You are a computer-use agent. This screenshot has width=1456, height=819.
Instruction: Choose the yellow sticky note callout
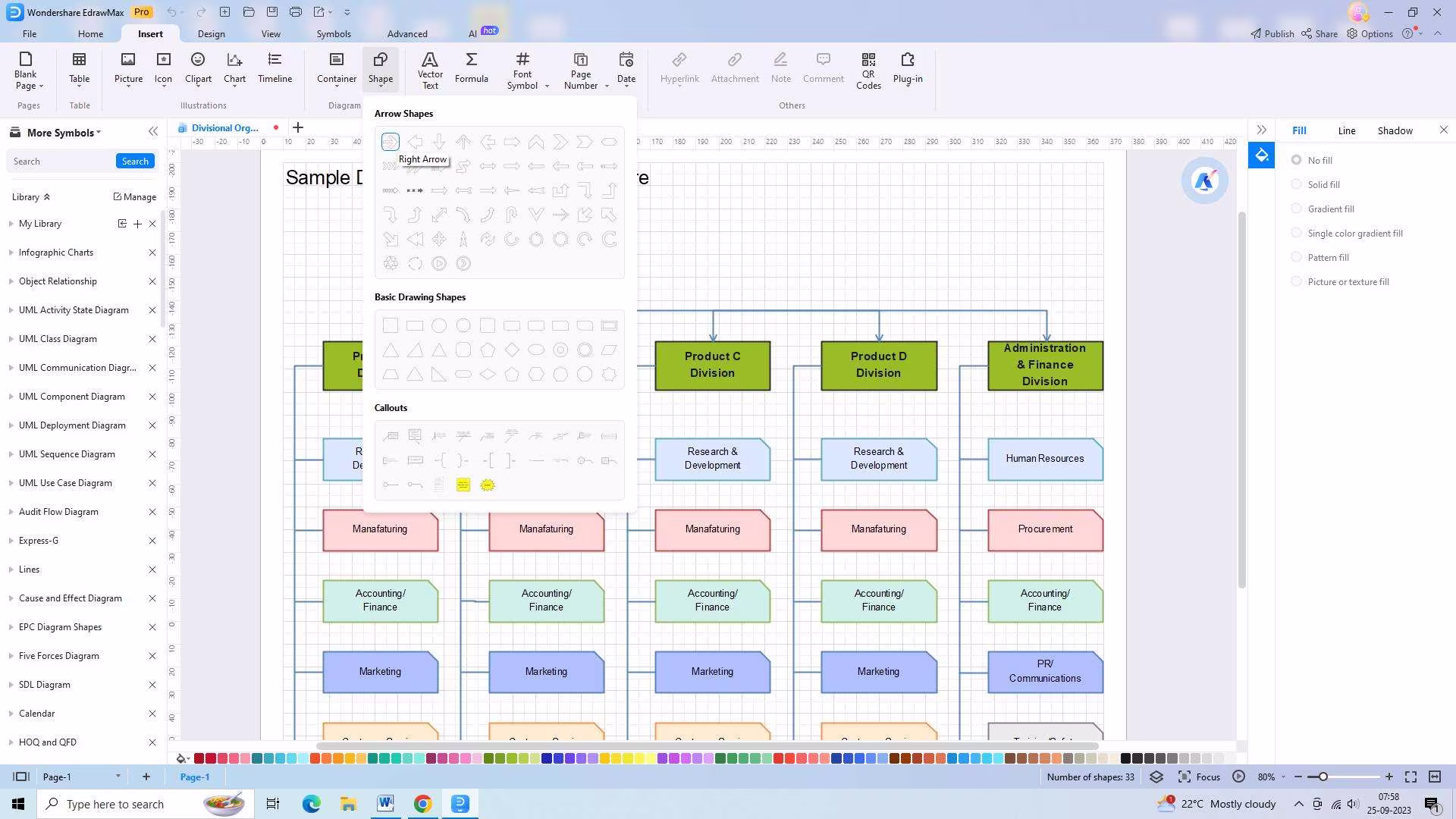[463, 485]
